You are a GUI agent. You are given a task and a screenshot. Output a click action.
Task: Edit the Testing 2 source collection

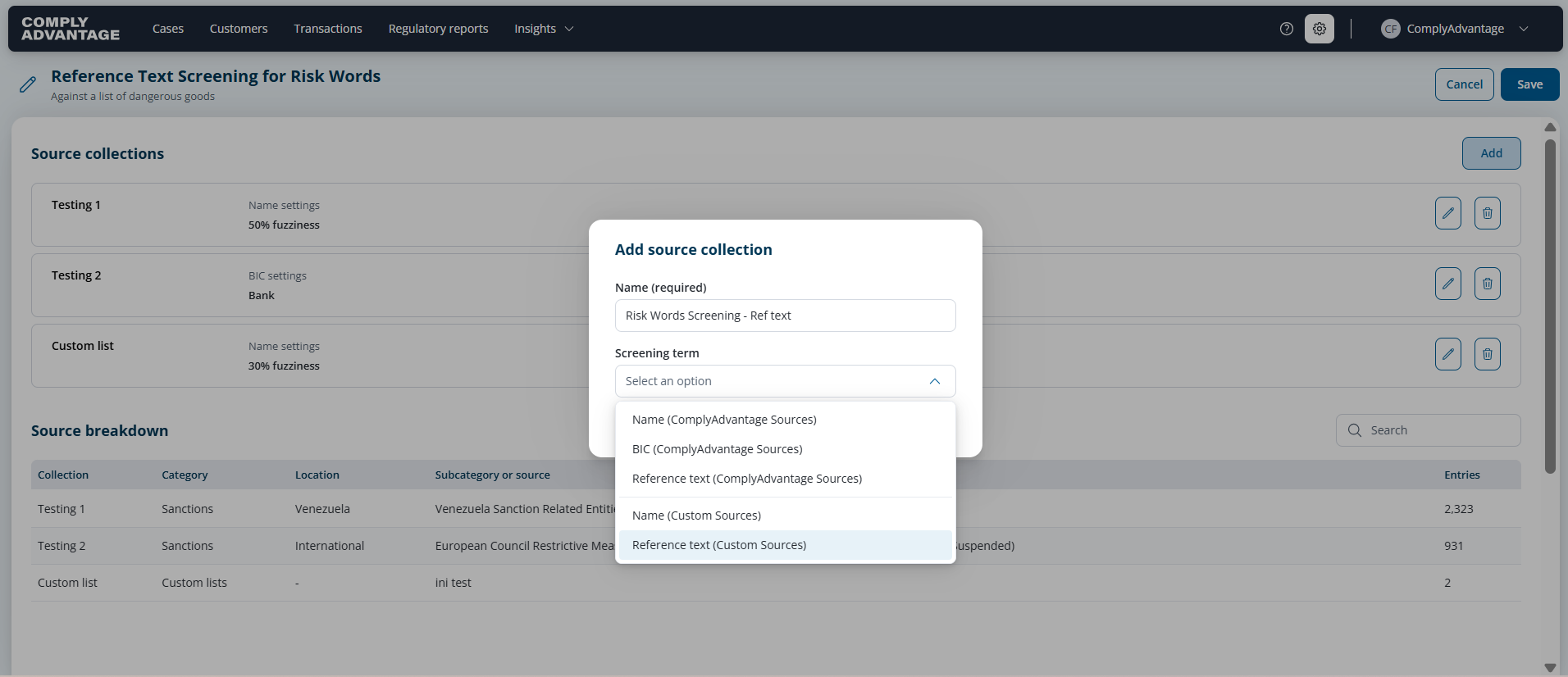coord(1448,284)
